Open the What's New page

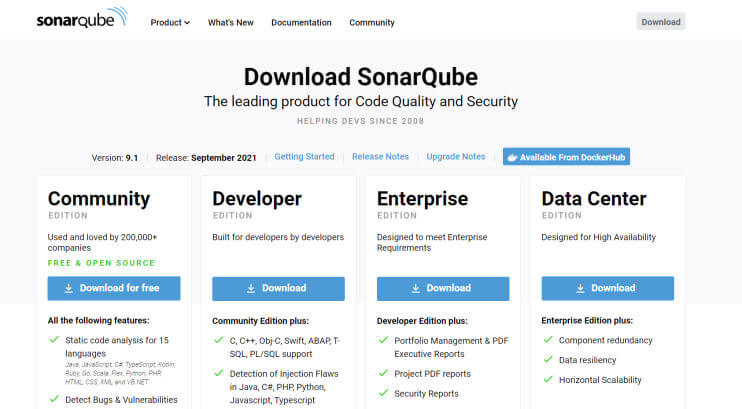[230, 22]
